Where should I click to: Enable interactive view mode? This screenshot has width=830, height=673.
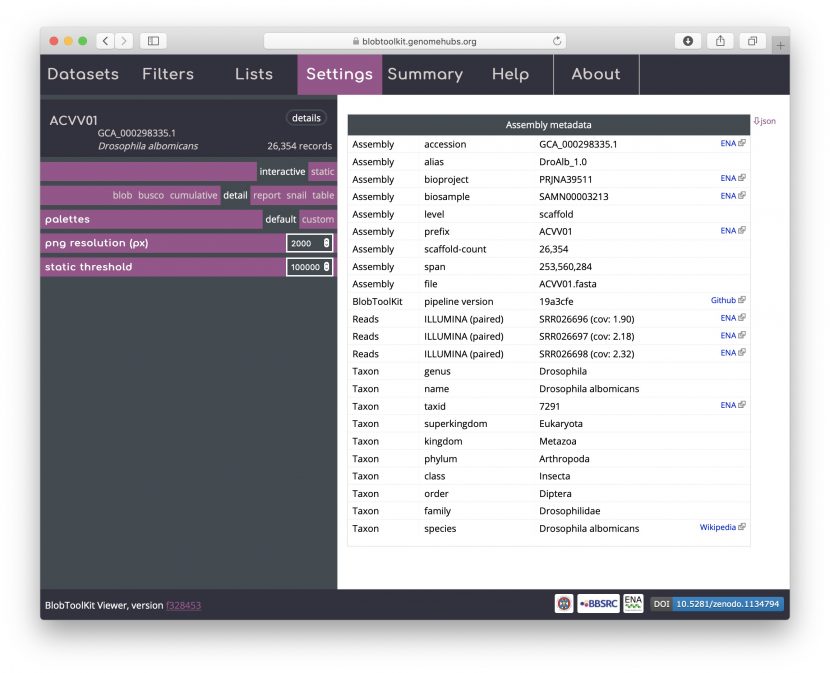[x=282, y=171]
